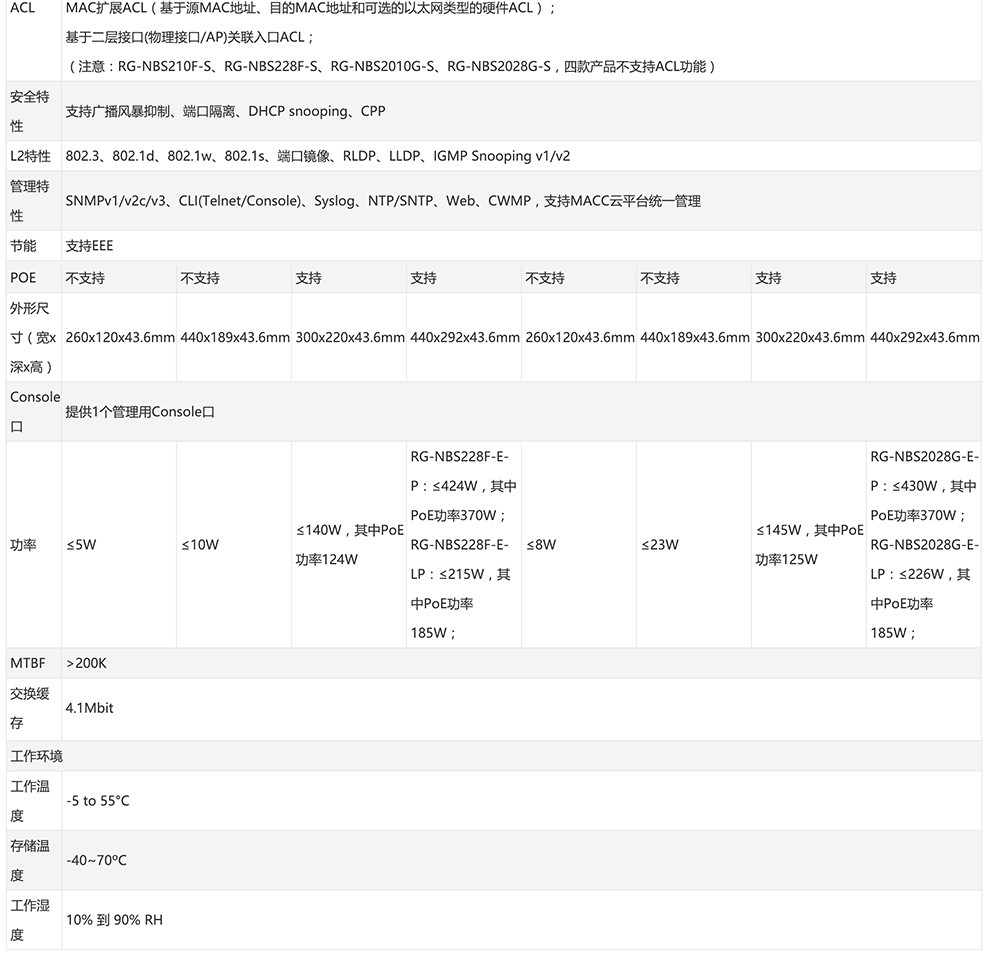990x954 pixels.
Task: Click the ≤5W power cell
Action: (81, 545)
